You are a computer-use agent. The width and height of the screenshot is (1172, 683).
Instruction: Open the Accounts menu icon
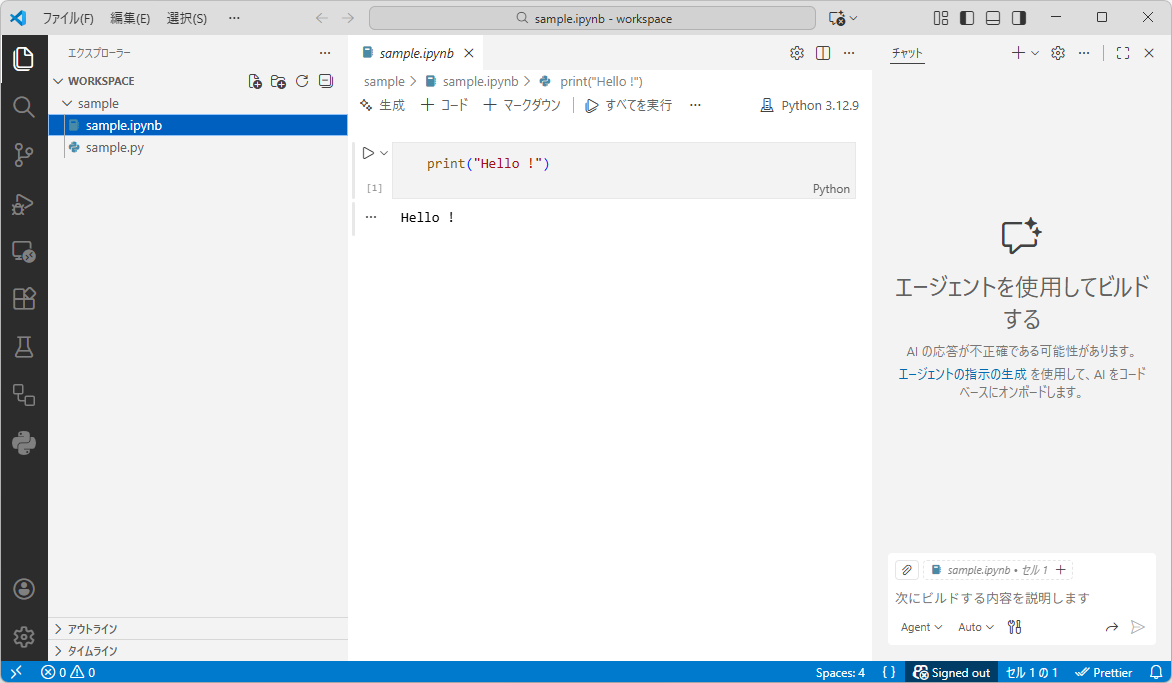(24, 589)
